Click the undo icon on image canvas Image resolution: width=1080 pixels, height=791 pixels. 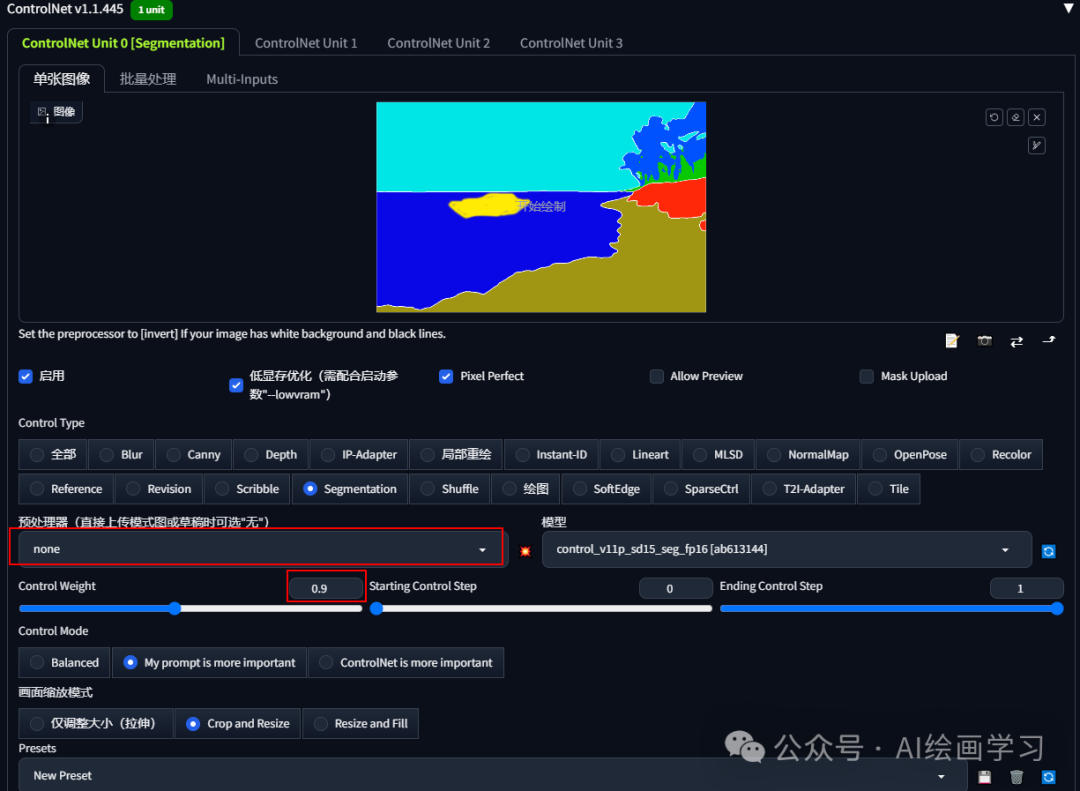[993, 117]
